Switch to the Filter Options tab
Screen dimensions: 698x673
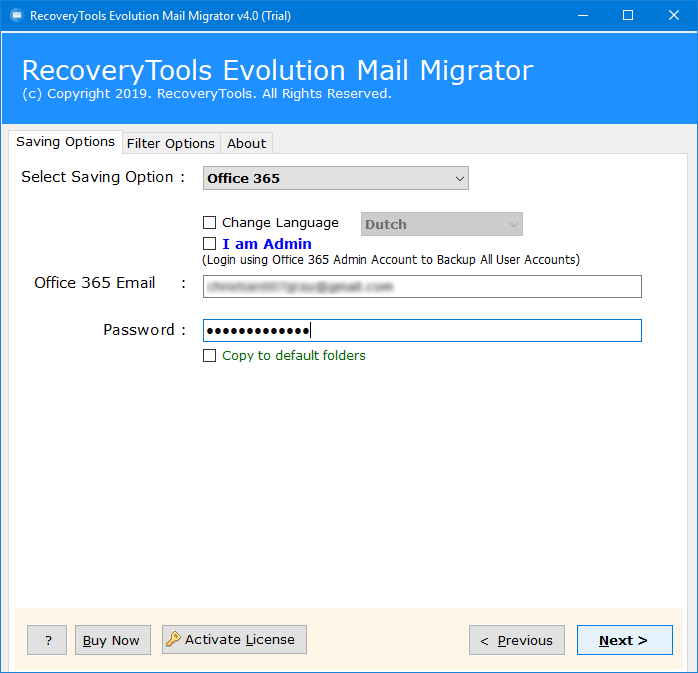pyautogui.click(x=171, y=143)
